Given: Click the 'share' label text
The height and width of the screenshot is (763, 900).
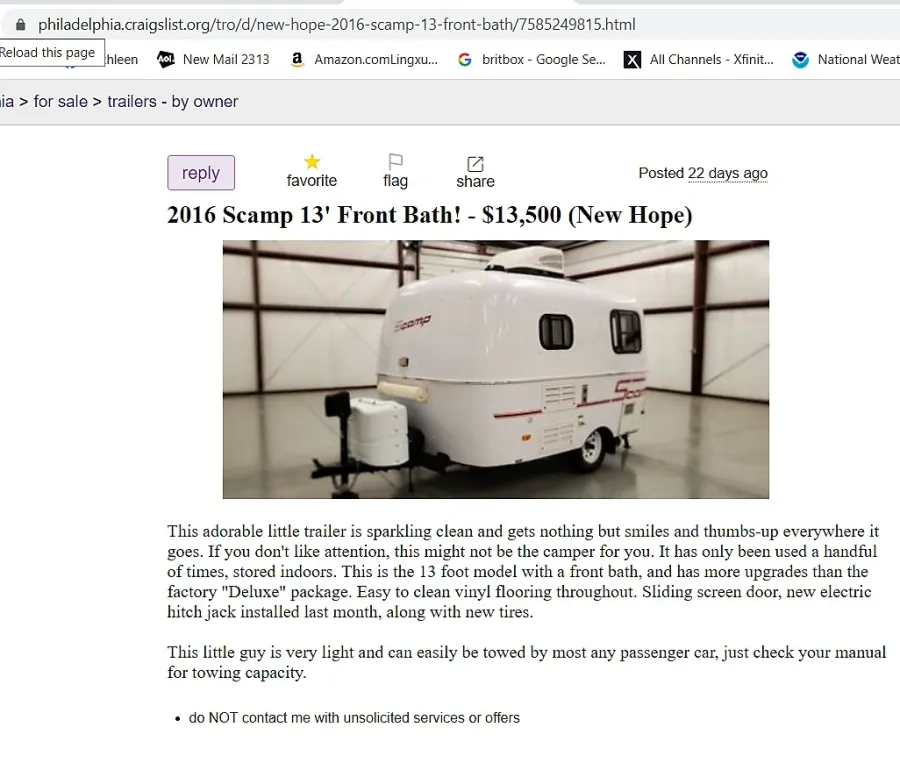Looking at the screenshot, I should [475, 181].
